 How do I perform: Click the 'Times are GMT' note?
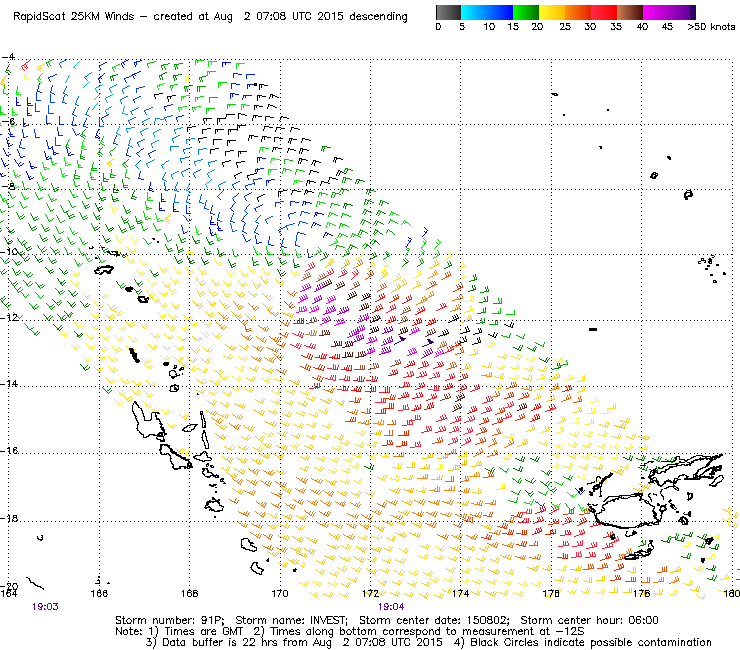203,632
